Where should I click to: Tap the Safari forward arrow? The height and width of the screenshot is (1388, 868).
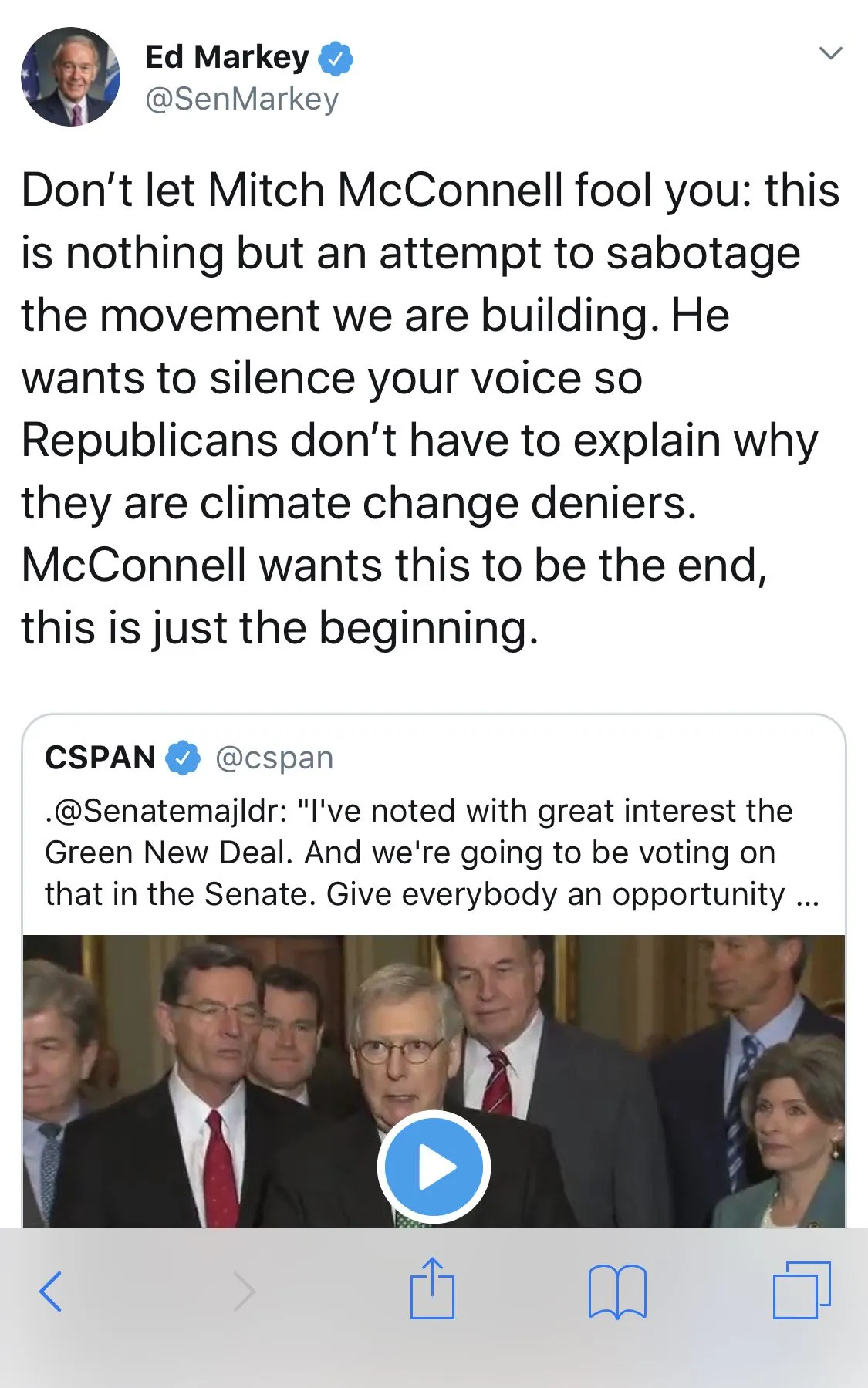click(244, 1291)
